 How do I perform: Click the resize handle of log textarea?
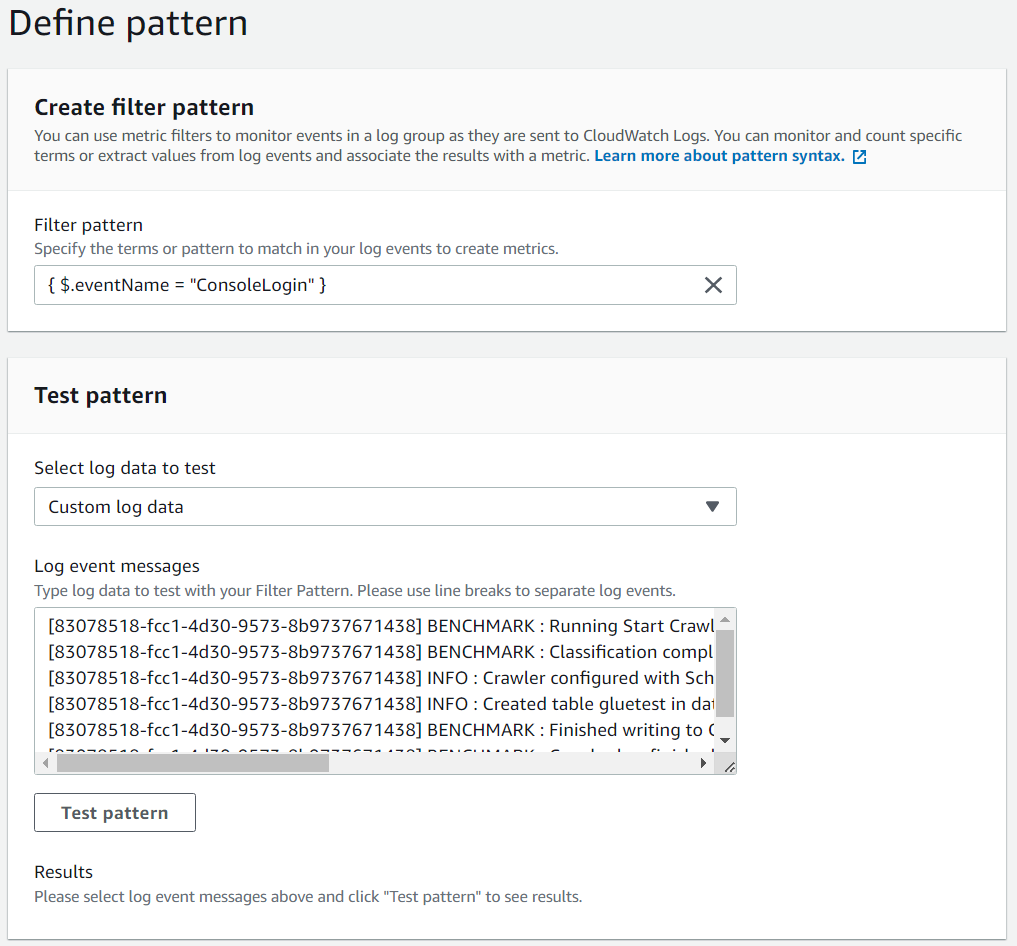729,766
